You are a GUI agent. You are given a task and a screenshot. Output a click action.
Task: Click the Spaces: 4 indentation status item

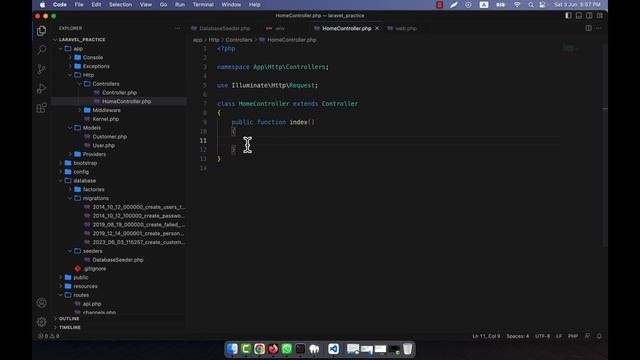[x=518, y=336]
